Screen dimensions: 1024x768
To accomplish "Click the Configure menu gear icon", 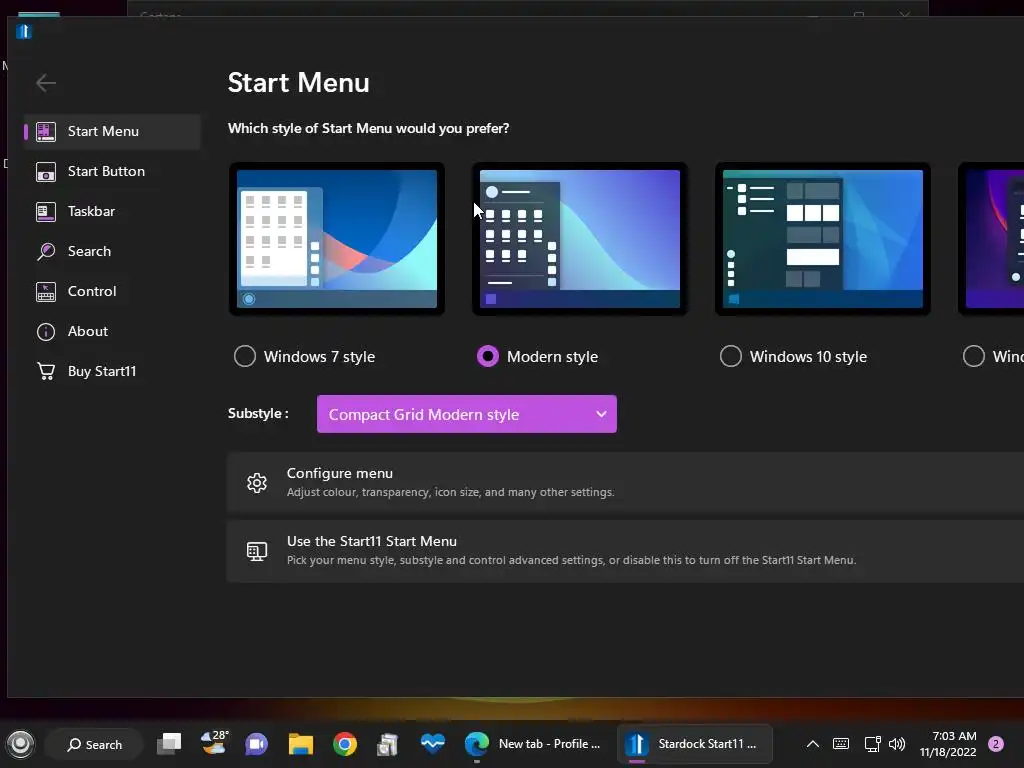I will (257, 483).
